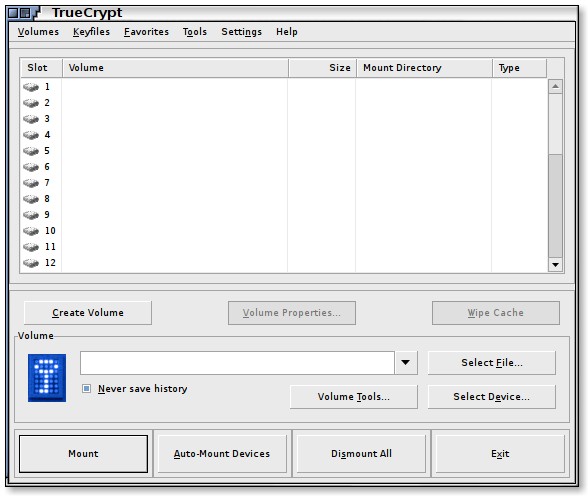Select the slot 6 drive icon

coord(31,167)
